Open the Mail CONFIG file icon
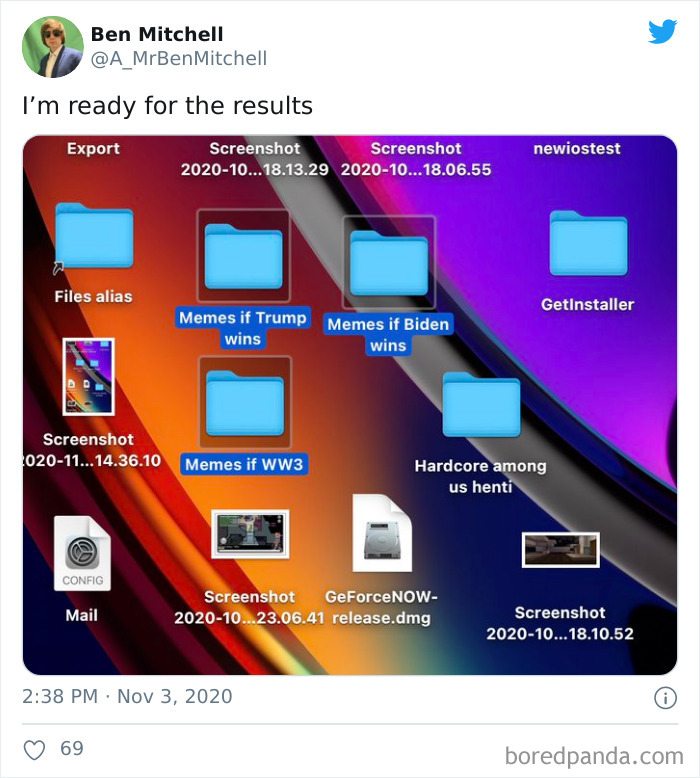Image resolution: width=700 pixels, height=778 pixels. (82, 553)
